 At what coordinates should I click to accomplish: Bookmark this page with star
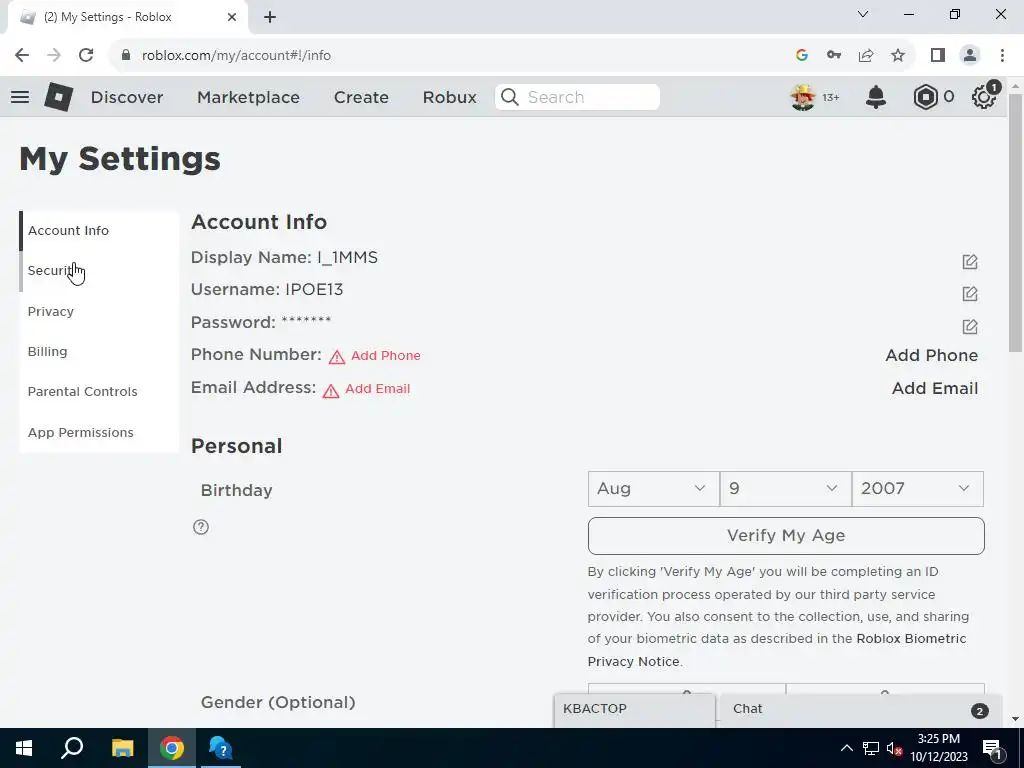pos(898,56)
